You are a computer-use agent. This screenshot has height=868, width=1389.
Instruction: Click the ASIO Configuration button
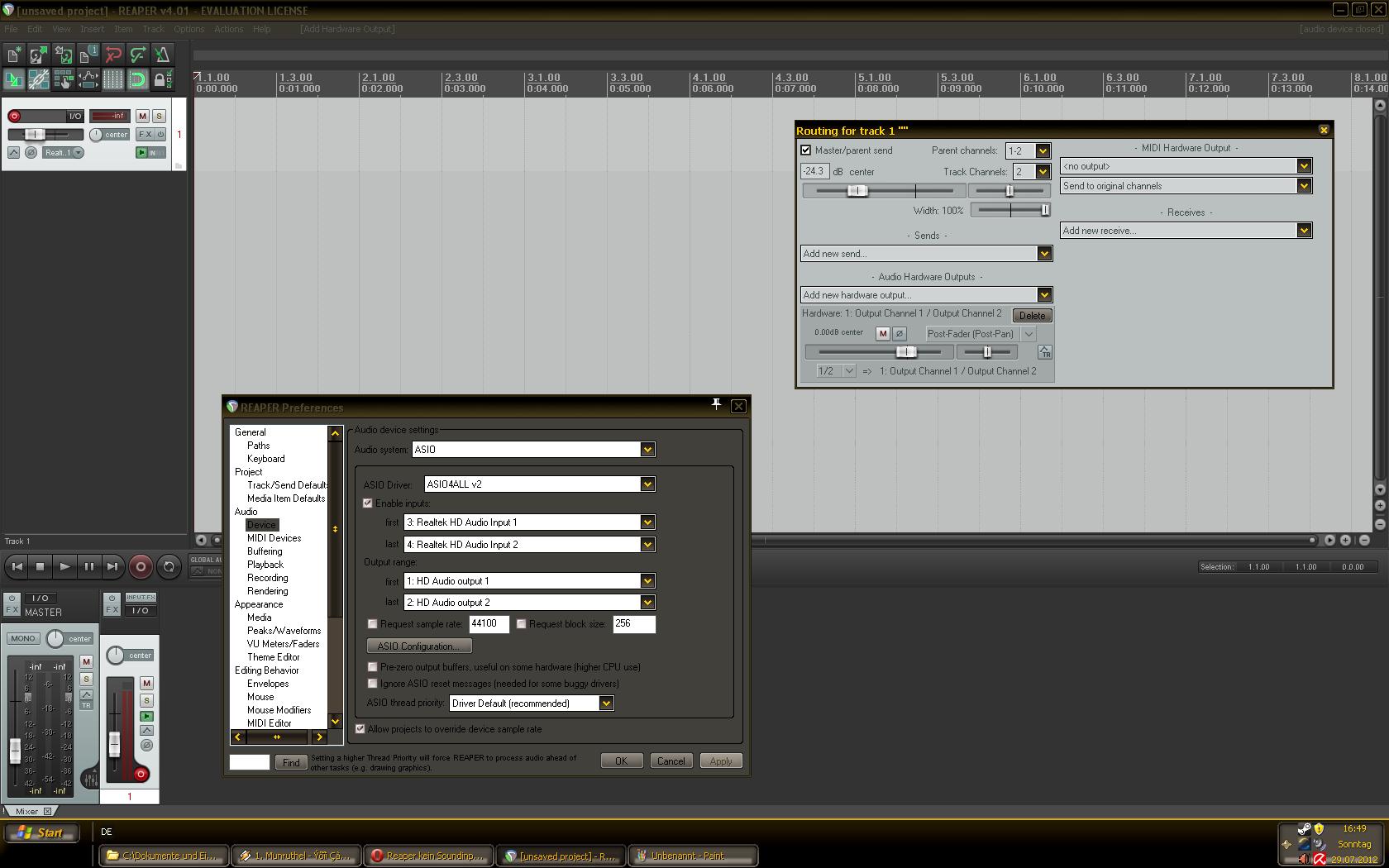pyautogui.click(x=418, y=646)
